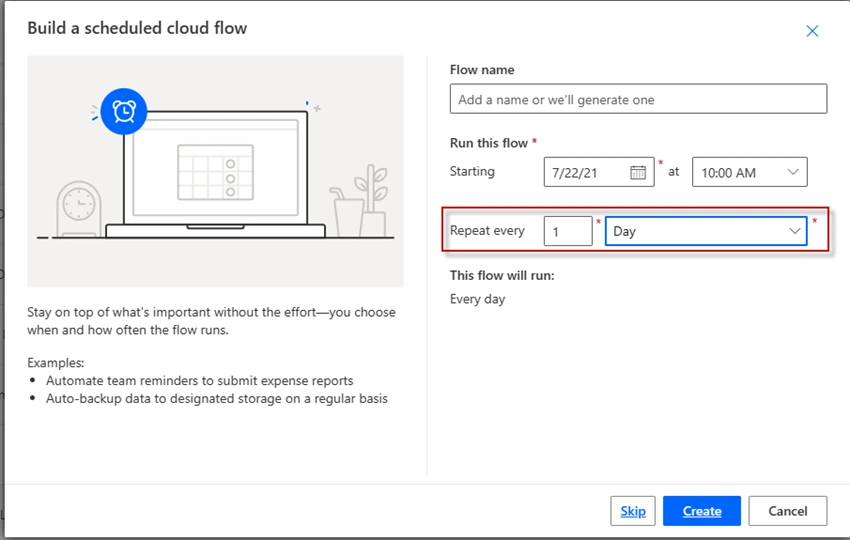850x540 pixels.
Task: Click the Cancel button
Action: (788, 511)
